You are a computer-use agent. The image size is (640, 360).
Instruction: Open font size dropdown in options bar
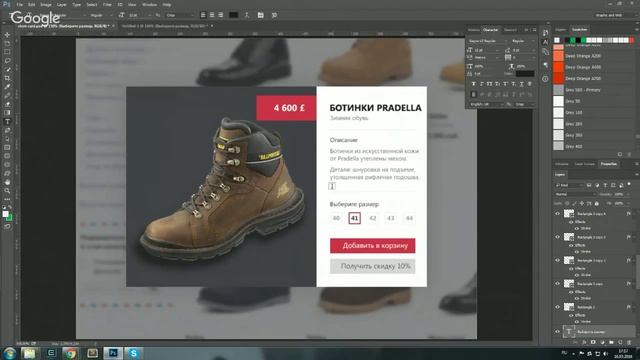pos(139,15)
